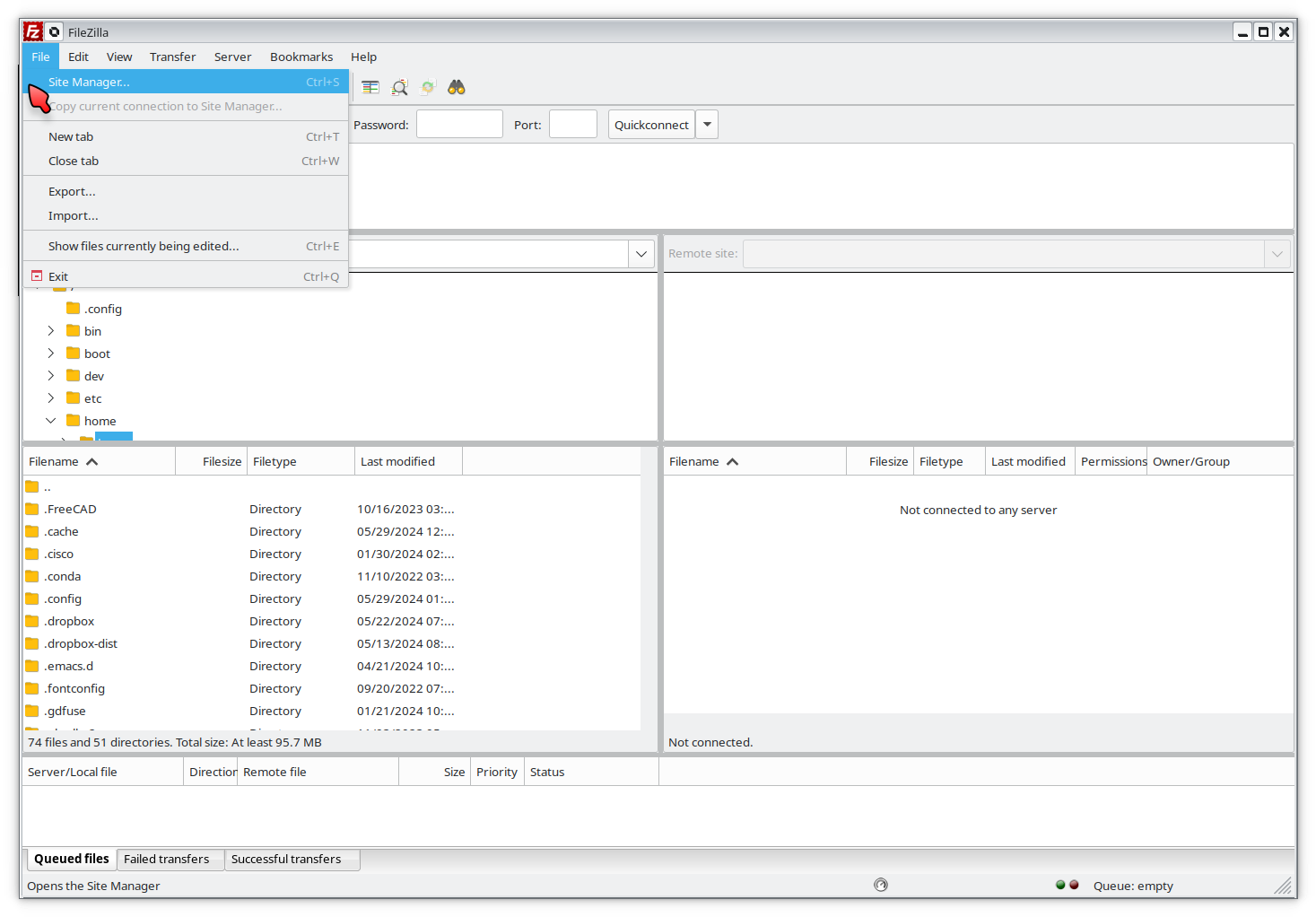Toggle the directory comparison toolbar icon
This screenshot has height=917, width=1316.
400,87
